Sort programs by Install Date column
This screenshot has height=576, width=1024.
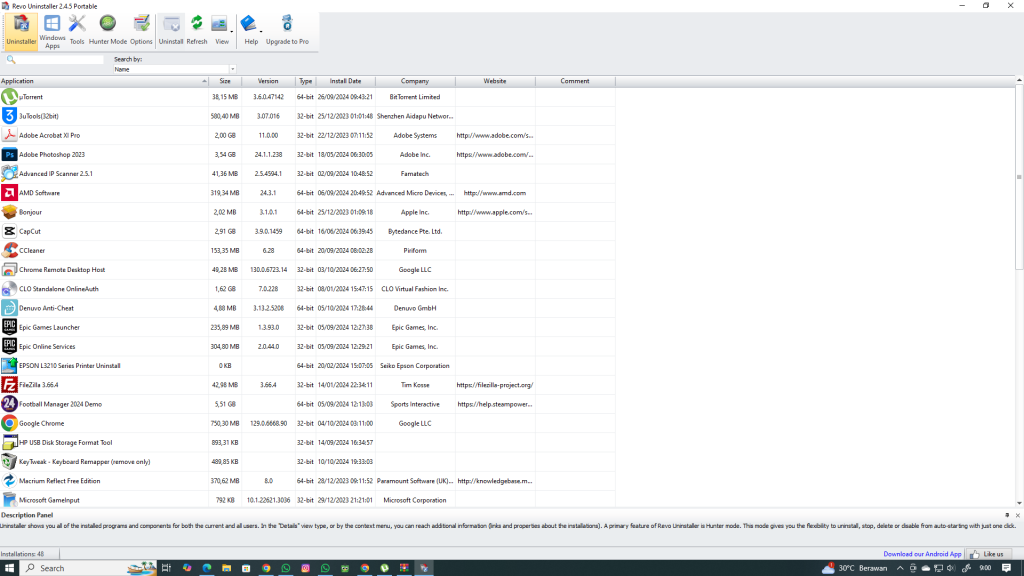[345, 81]
